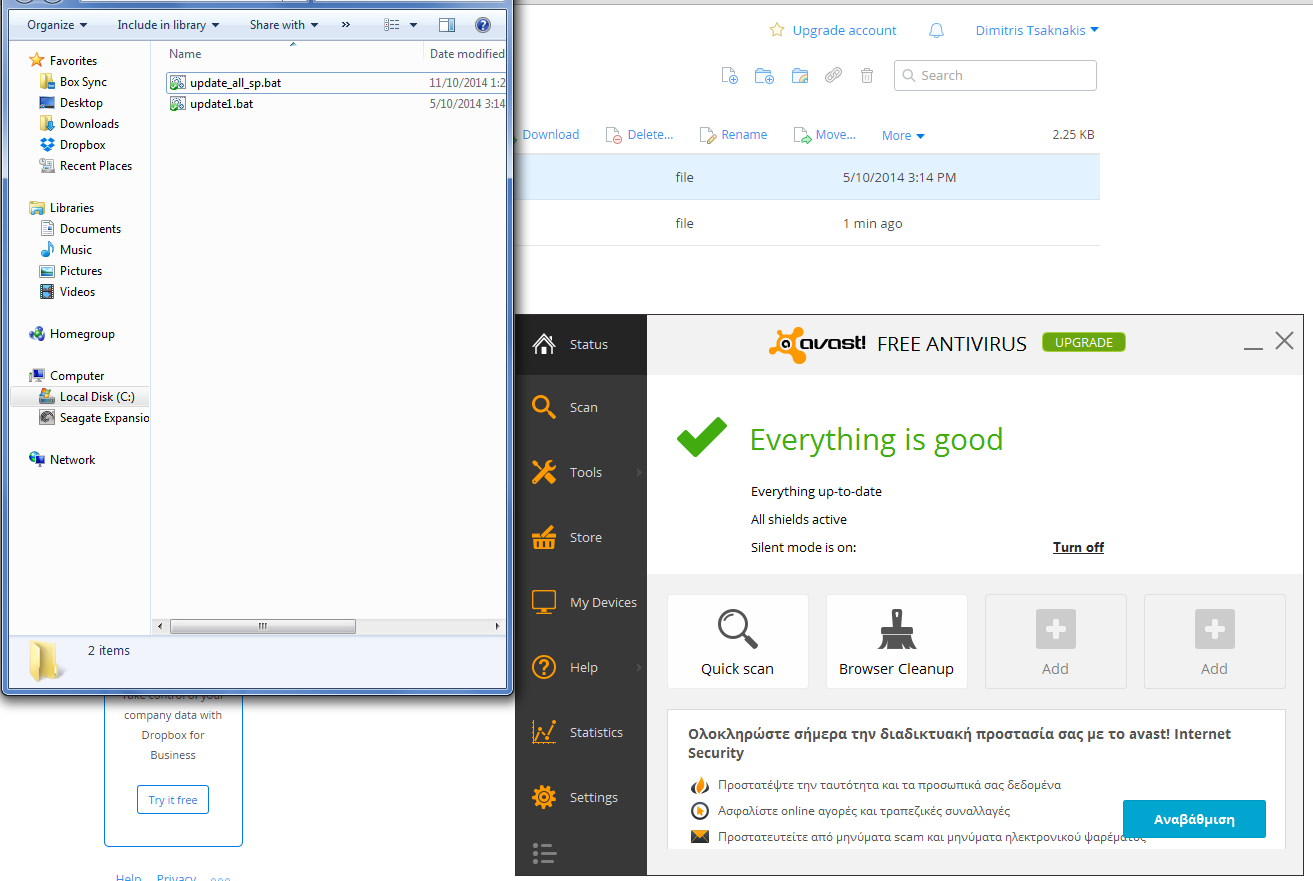Select Homegroup in Explorer navigation pane

coord(82,334)
